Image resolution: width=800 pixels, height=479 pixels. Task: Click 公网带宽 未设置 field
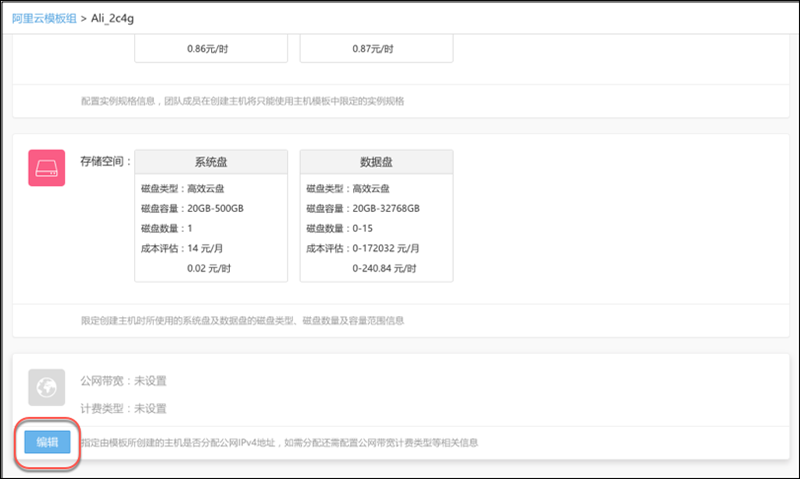123,381
